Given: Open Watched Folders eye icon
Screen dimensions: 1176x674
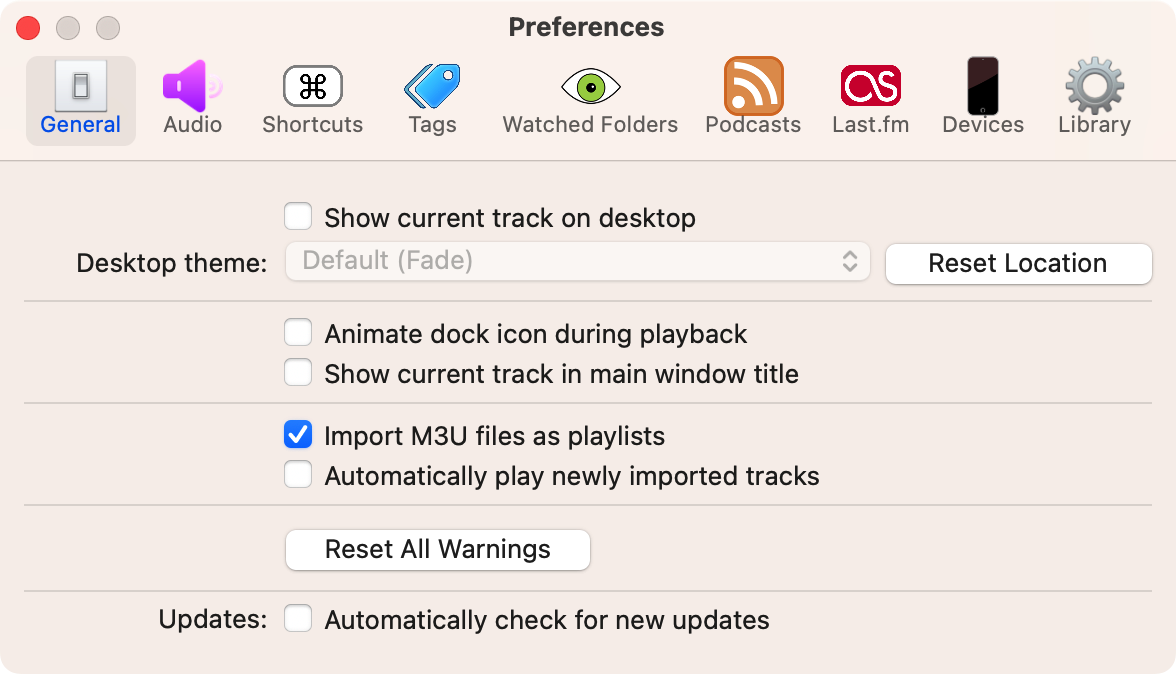Looking at the screenshot, I should coord(591,86).
